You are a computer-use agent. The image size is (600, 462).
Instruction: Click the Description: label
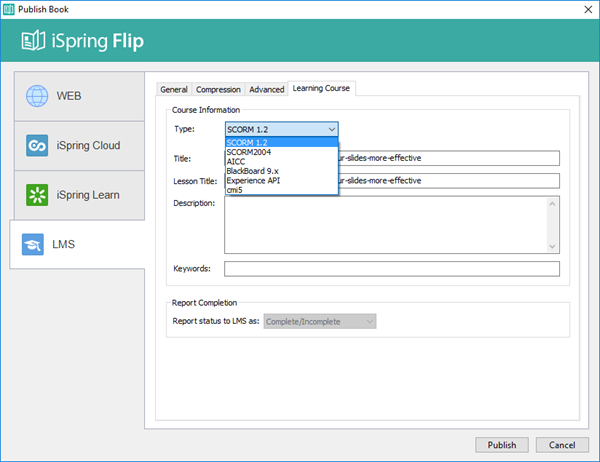pos(194,203)
